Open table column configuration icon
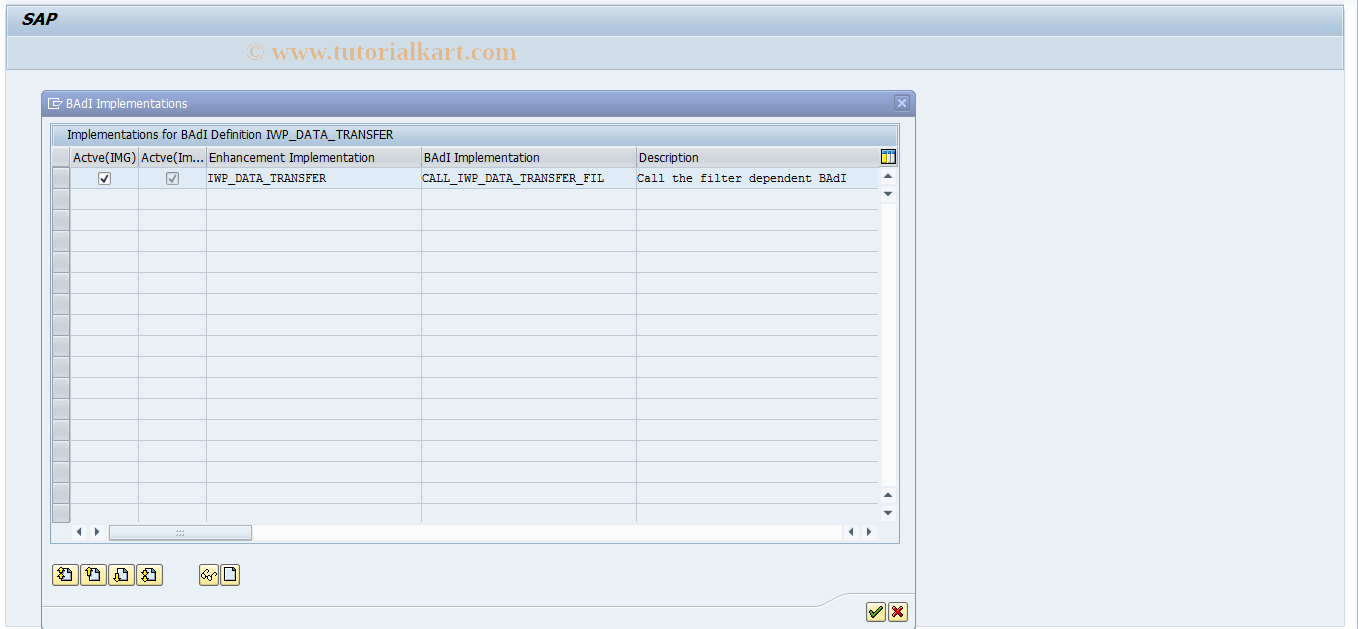 (x=888, y=157)
